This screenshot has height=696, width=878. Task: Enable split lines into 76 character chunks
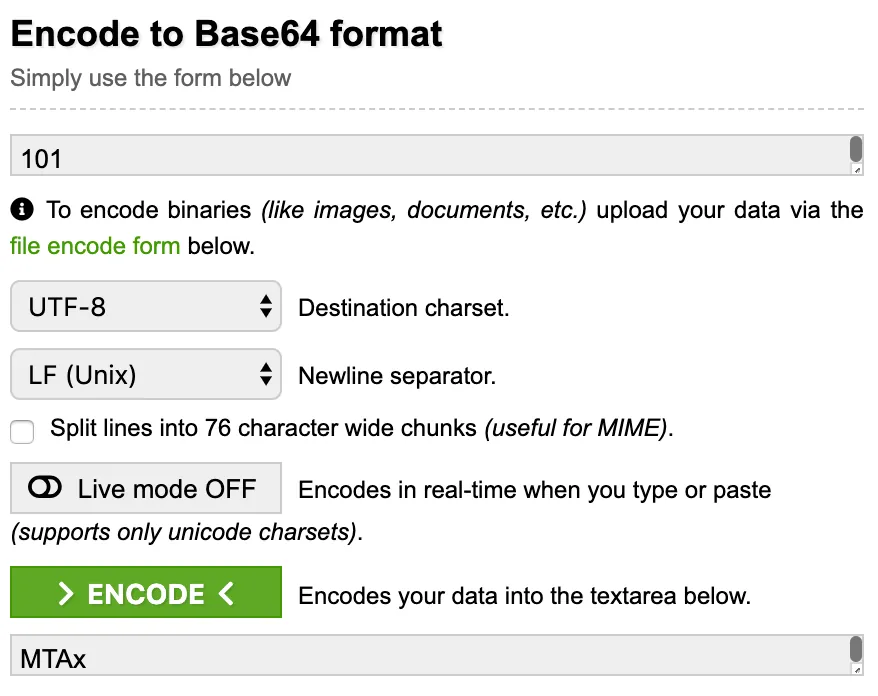pos(22,432)
